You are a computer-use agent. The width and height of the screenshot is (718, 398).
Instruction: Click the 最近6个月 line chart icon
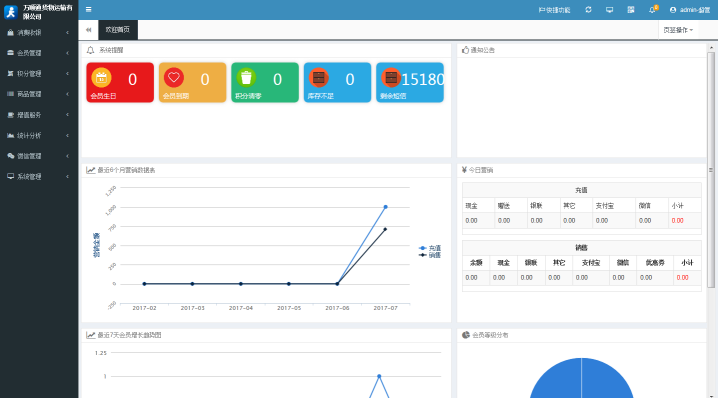[91, 170]
